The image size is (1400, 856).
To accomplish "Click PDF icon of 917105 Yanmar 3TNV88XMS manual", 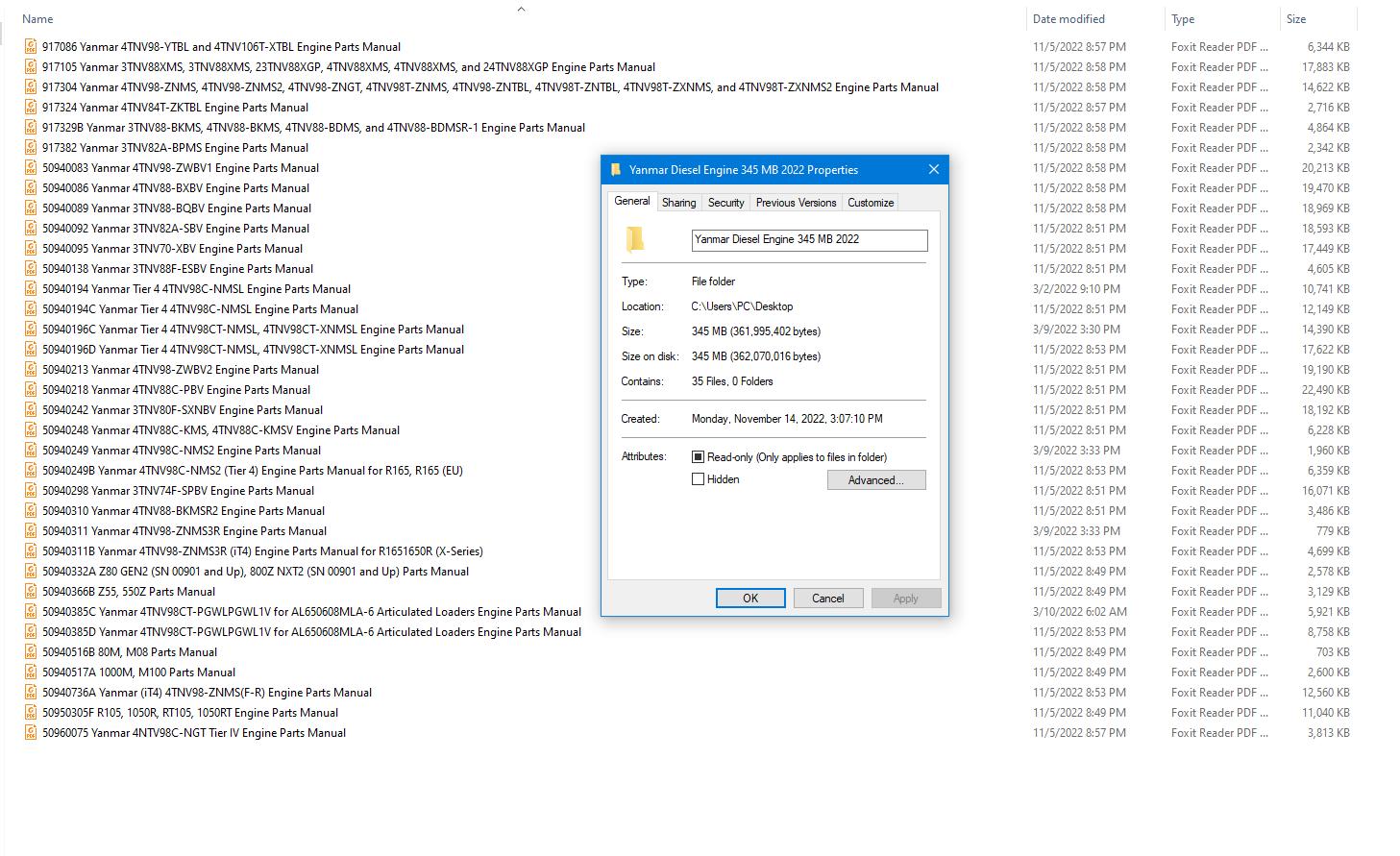I will pos(31,66).
